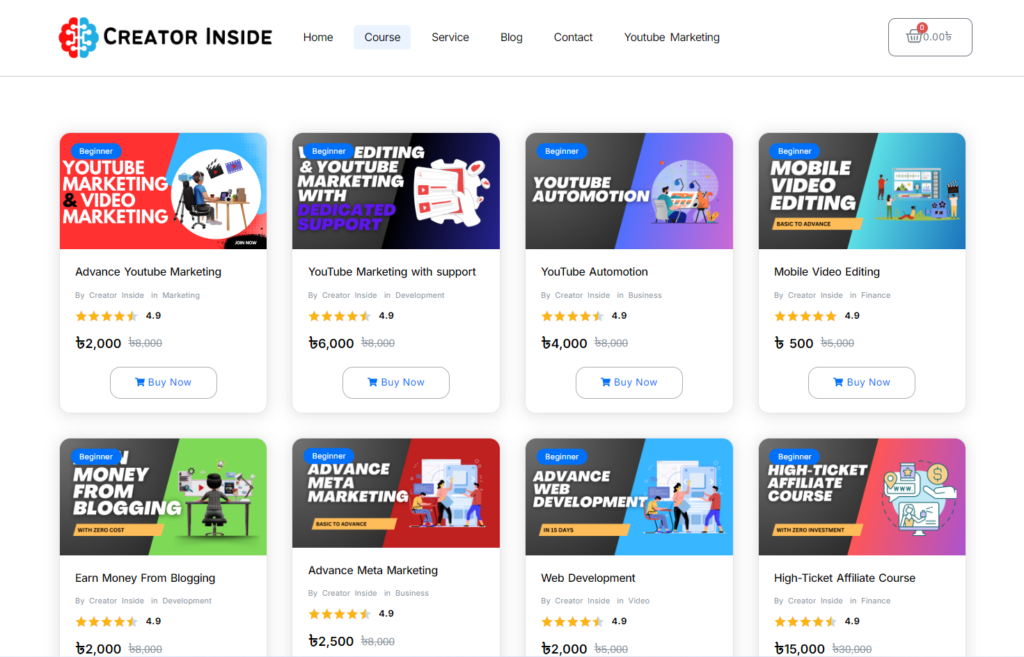This screenshot has width=1024, height=657.
Task: Click Beginner badge on Advance Meta Marketing card
Action: click(329, 456)
